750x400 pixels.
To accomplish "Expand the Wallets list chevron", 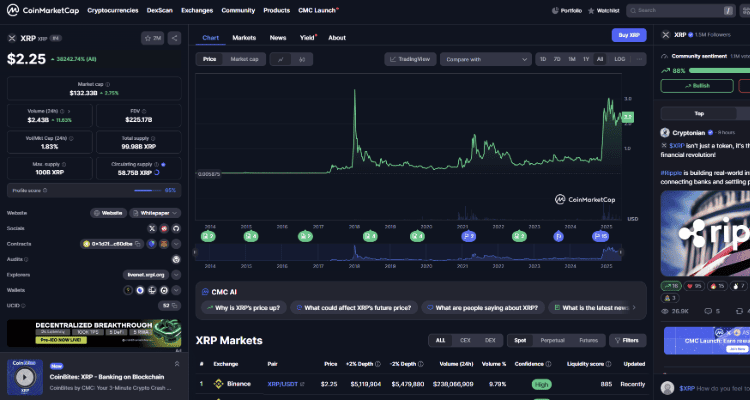I will click(176, 290).
